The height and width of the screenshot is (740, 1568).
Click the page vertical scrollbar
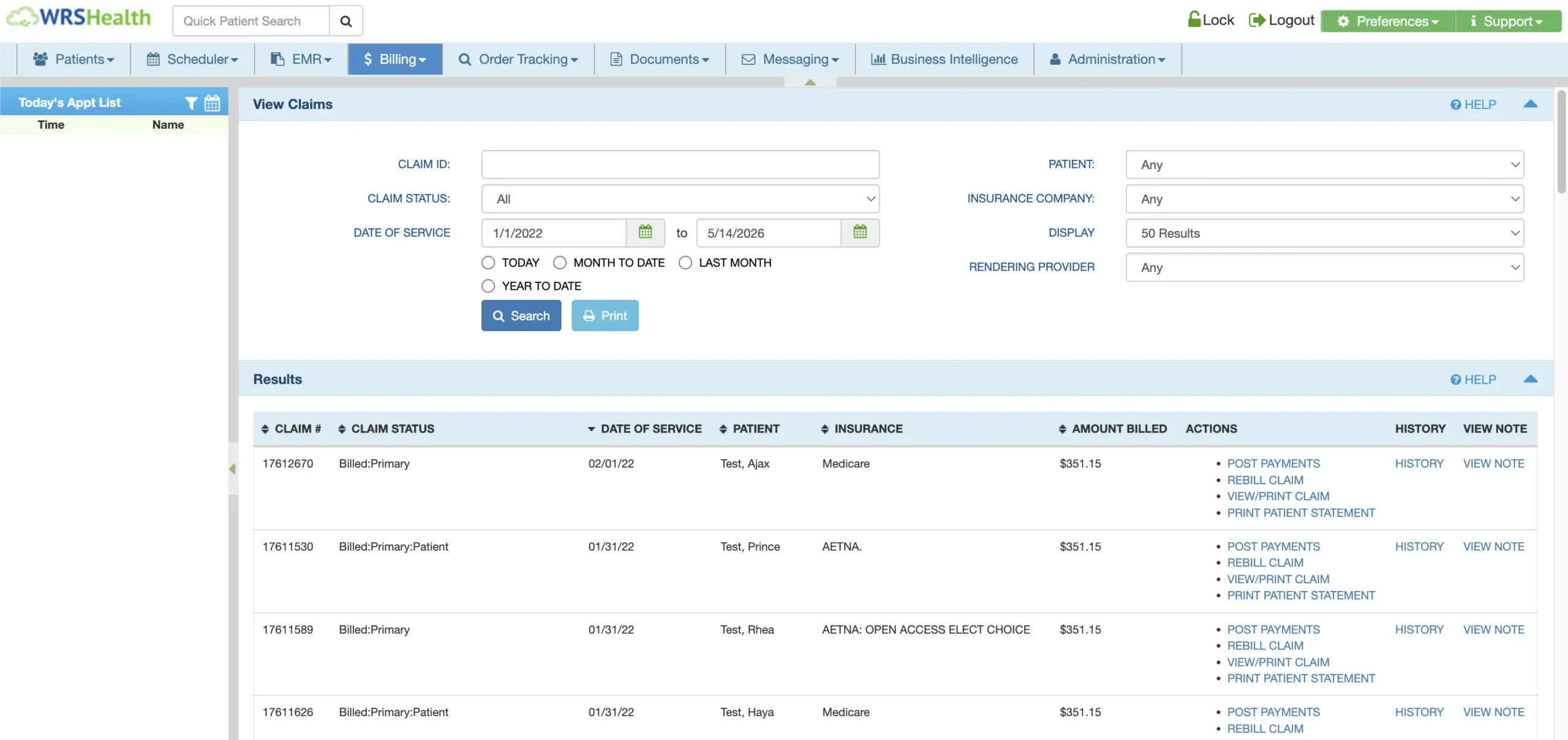[x=1561, y=142]
